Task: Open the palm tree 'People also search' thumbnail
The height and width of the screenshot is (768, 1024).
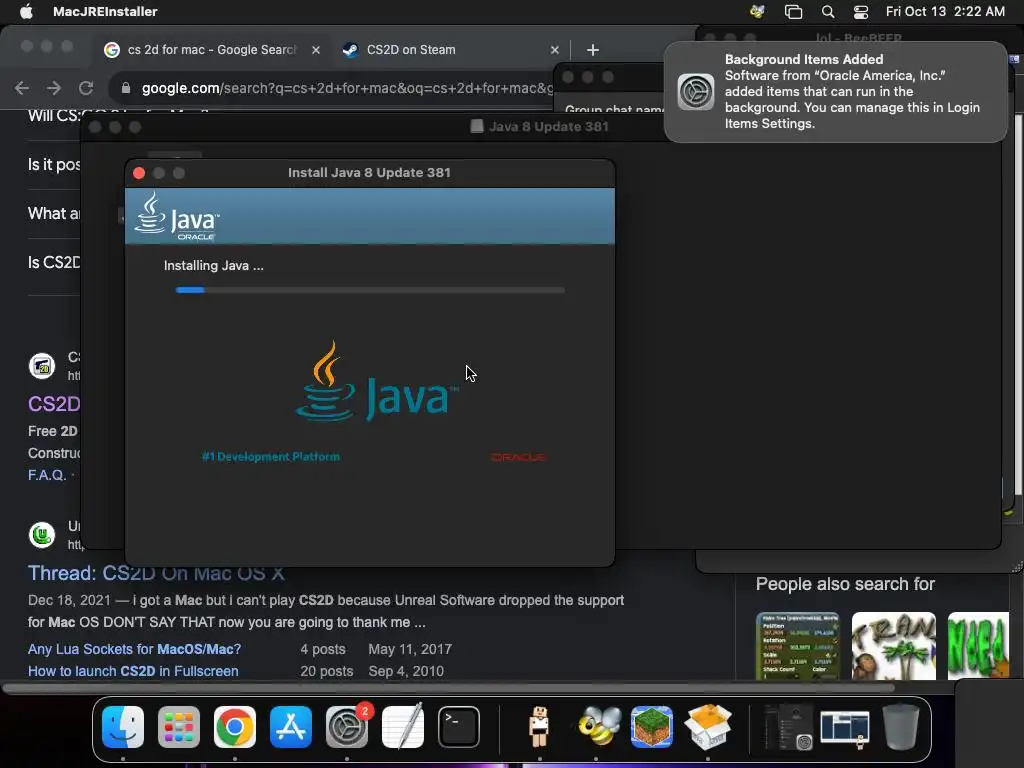Action: [893, 646]
